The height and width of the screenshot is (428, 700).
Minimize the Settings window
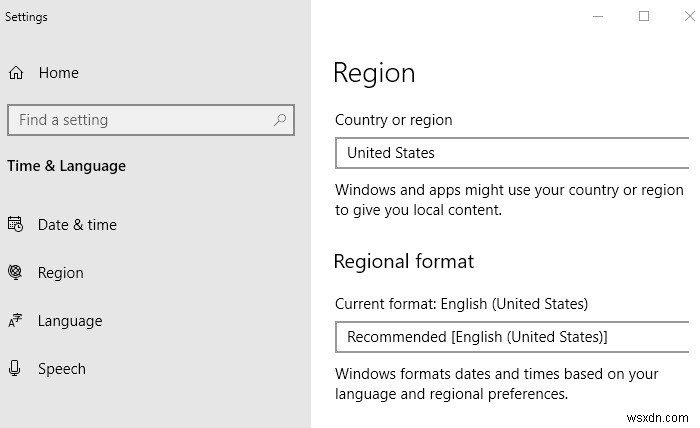[x=598, y=16]
